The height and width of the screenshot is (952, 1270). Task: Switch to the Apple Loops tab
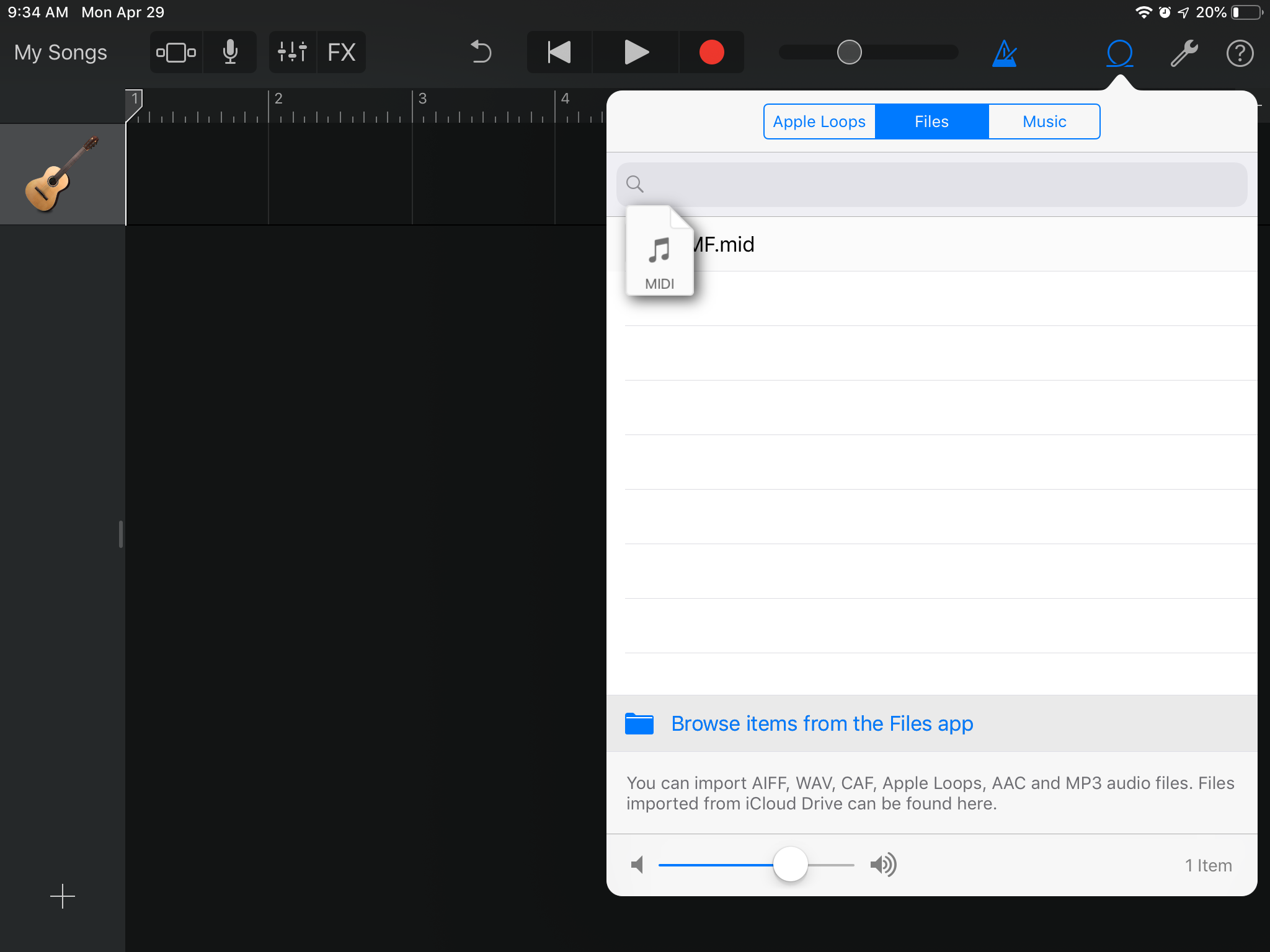[x=819, y=121]
